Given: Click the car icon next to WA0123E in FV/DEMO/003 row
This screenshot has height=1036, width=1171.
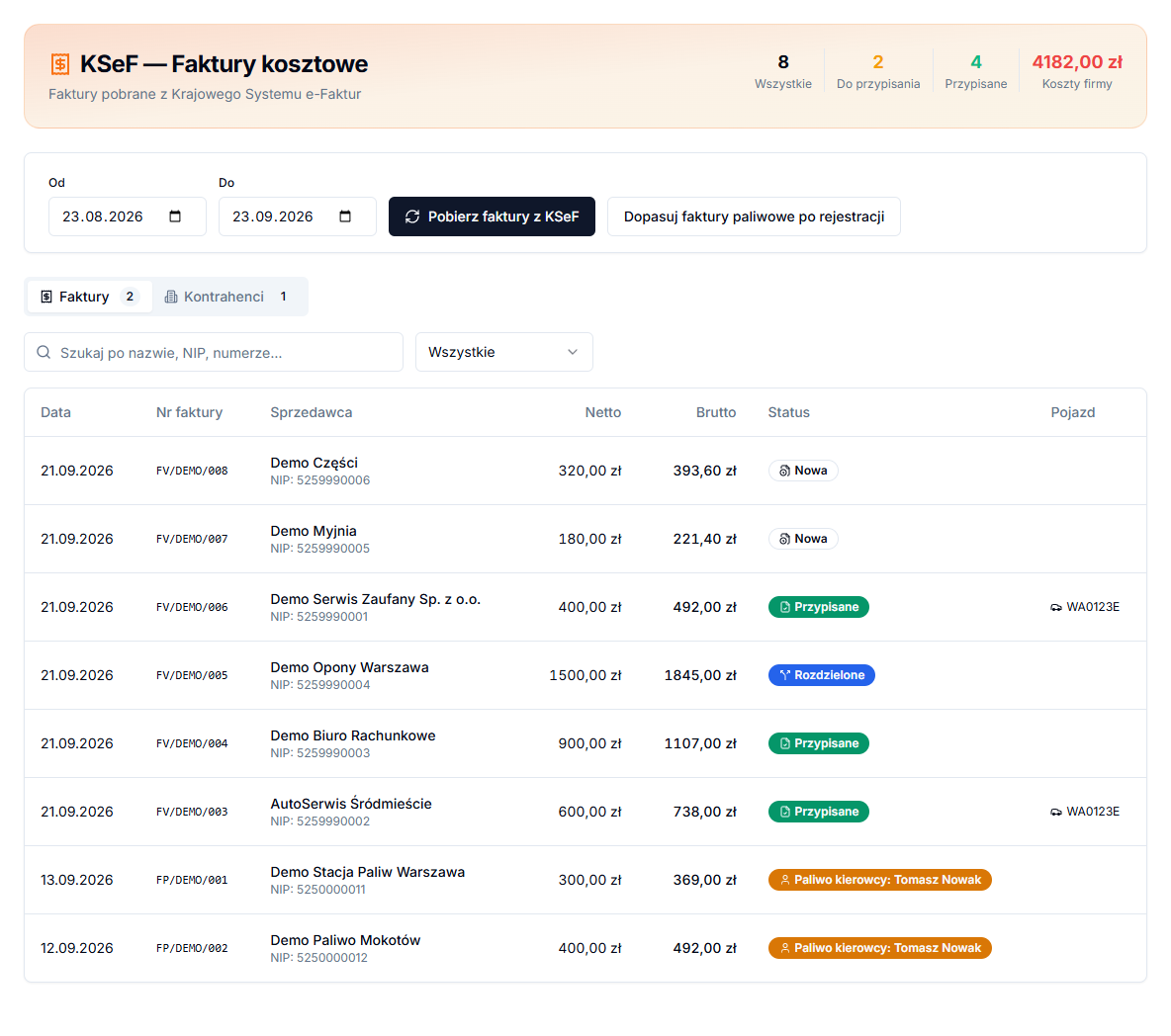Looking at the screenshot, I should (1056, 812).
